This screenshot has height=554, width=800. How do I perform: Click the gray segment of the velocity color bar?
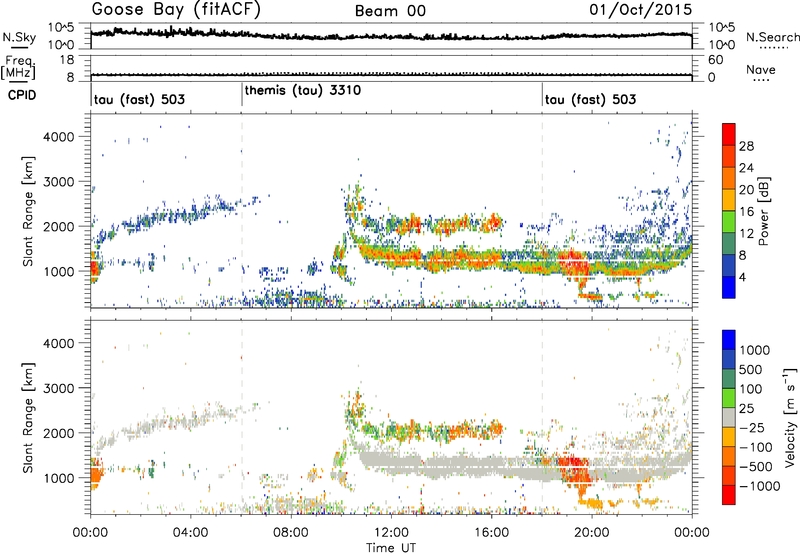point(729,417)
